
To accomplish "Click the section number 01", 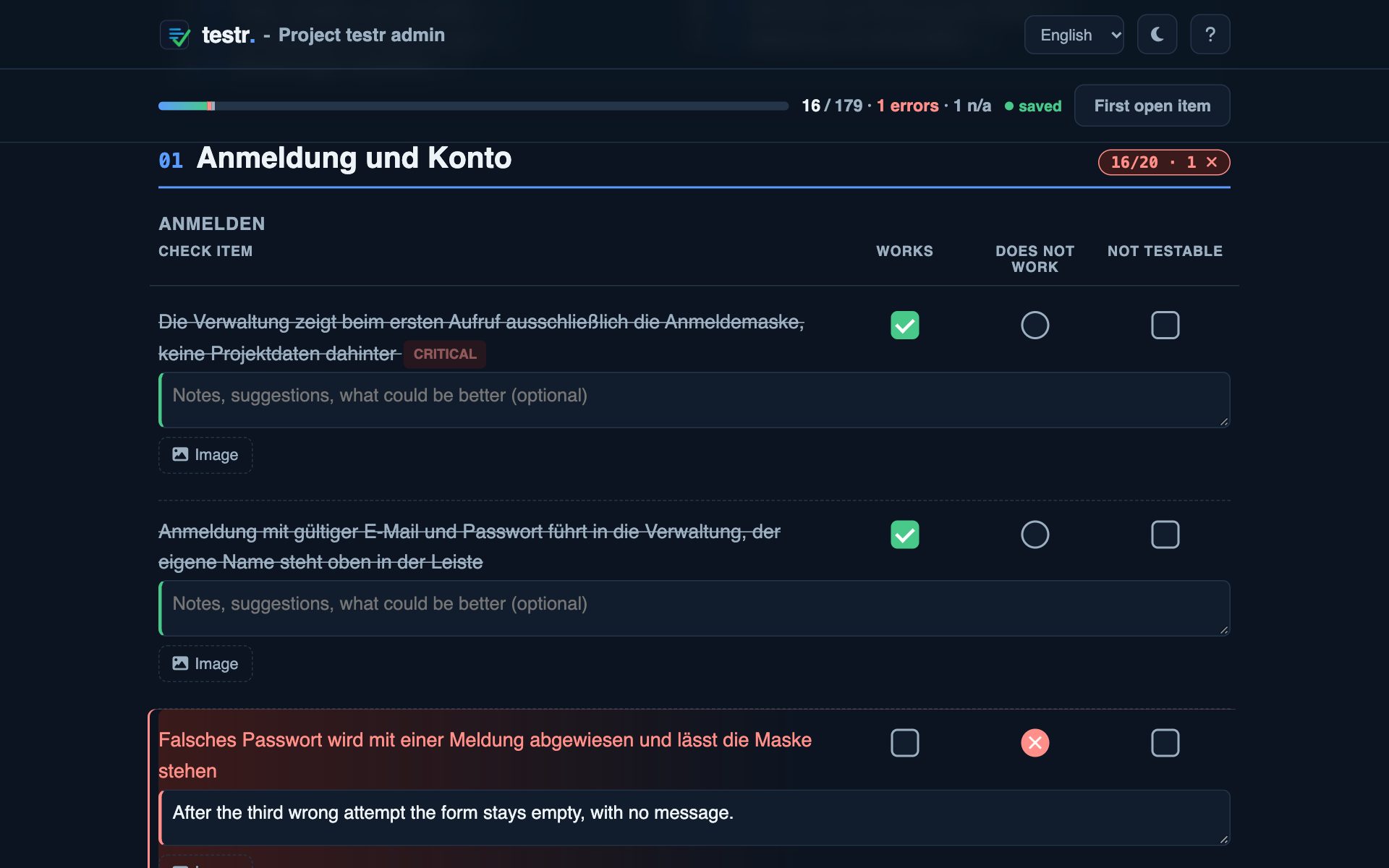I will (x=171, y=161).
